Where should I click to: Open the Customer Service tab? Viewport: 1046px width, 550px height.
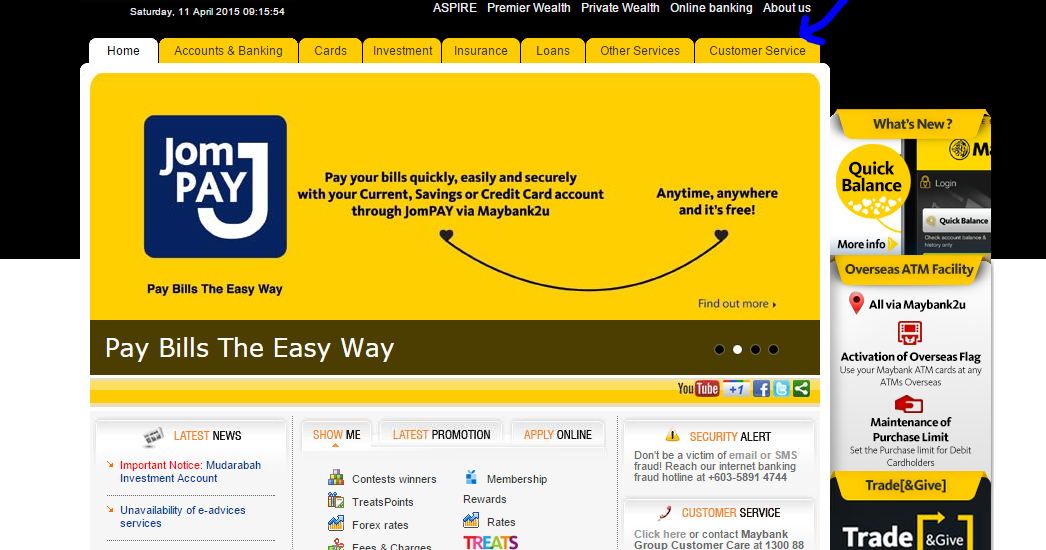757,51
